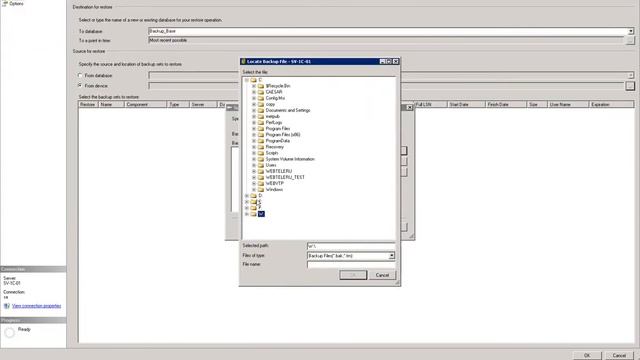The image size is (640, 360).
Task: Click the System Volume Information folder icon
Action: tap(261, 159)
